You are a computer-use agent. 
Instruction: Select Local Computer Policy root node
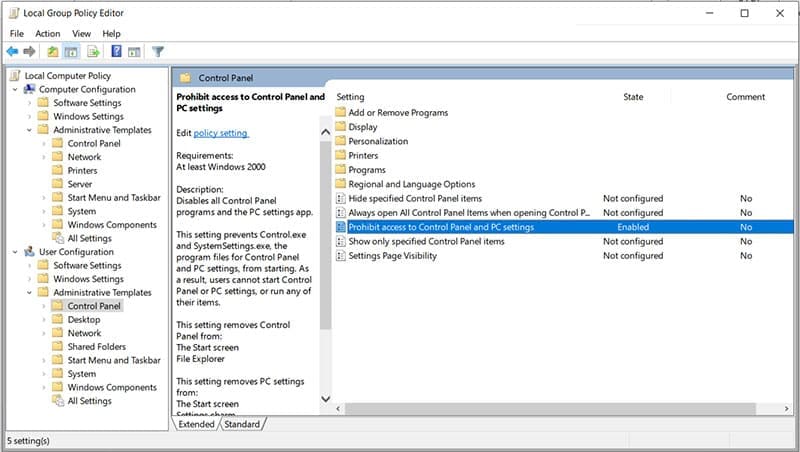coord(67,76)
